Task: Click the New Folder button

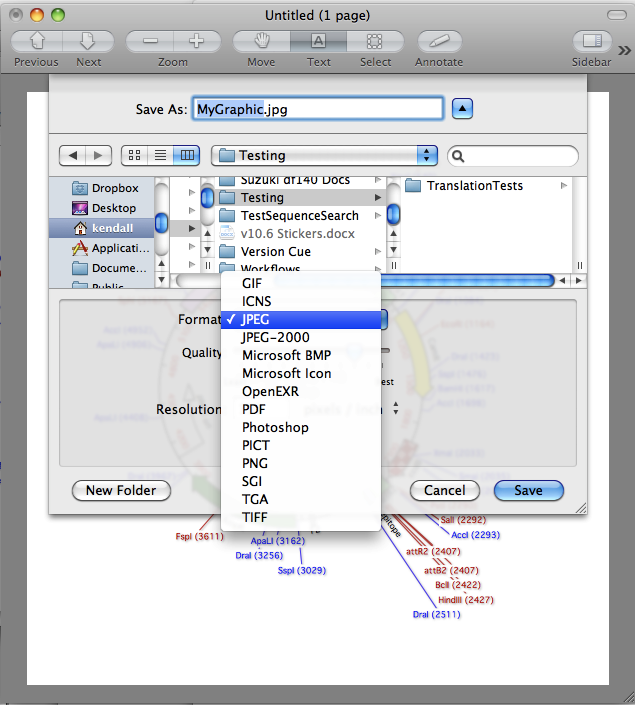Action: pyautogui.click(x=121, y=491)
